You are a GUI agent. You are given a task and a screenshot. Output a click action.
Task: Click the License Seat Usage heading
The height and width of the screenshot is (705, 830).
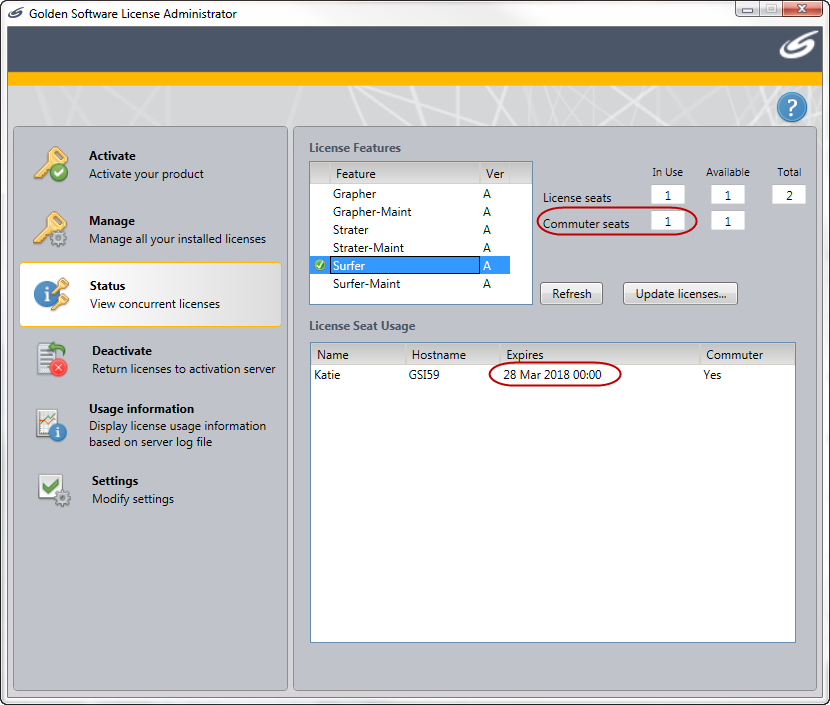[362, 326]
